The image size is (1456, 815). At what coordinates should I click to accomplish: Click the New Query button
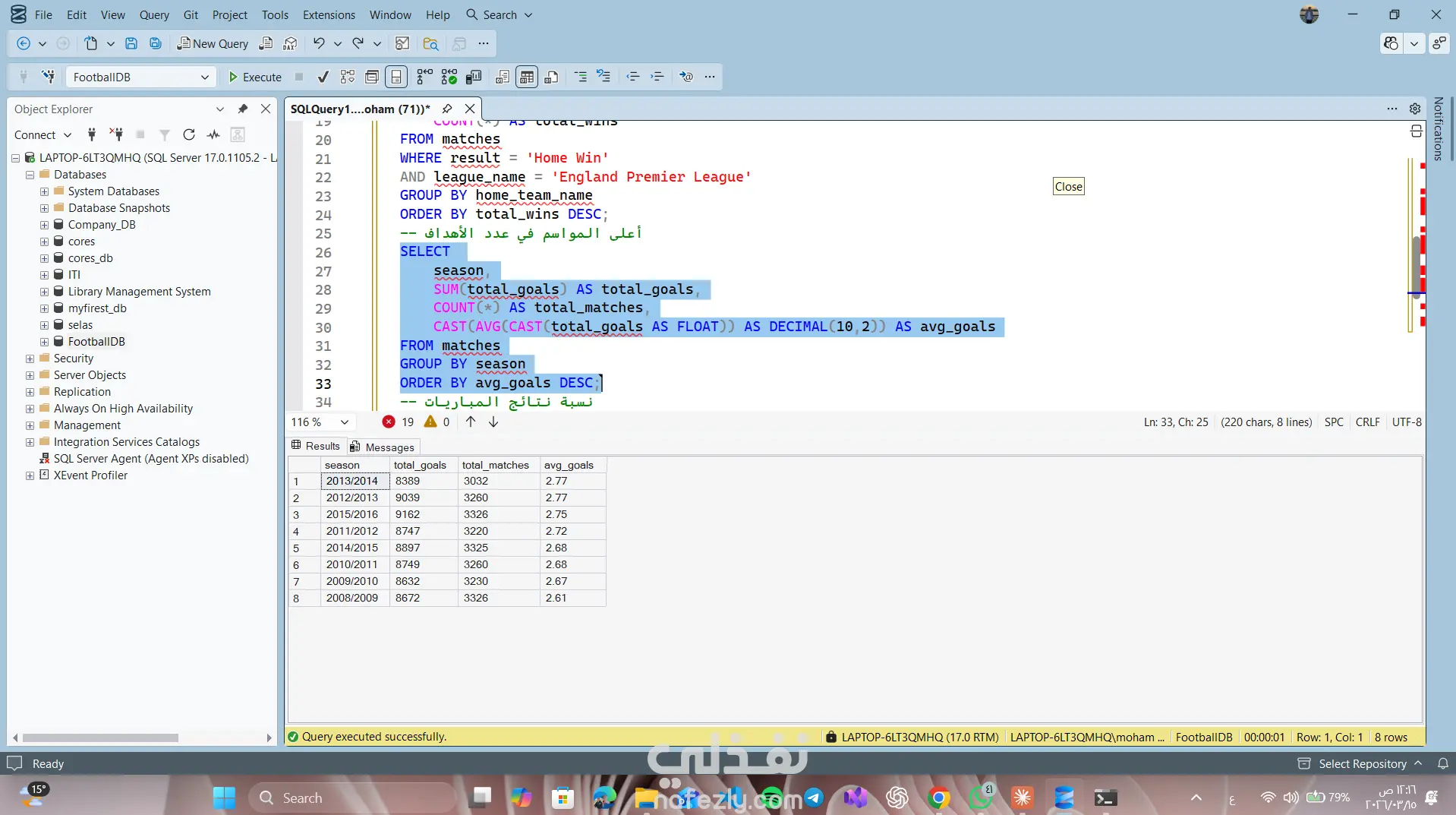click(x=213, y=43)
